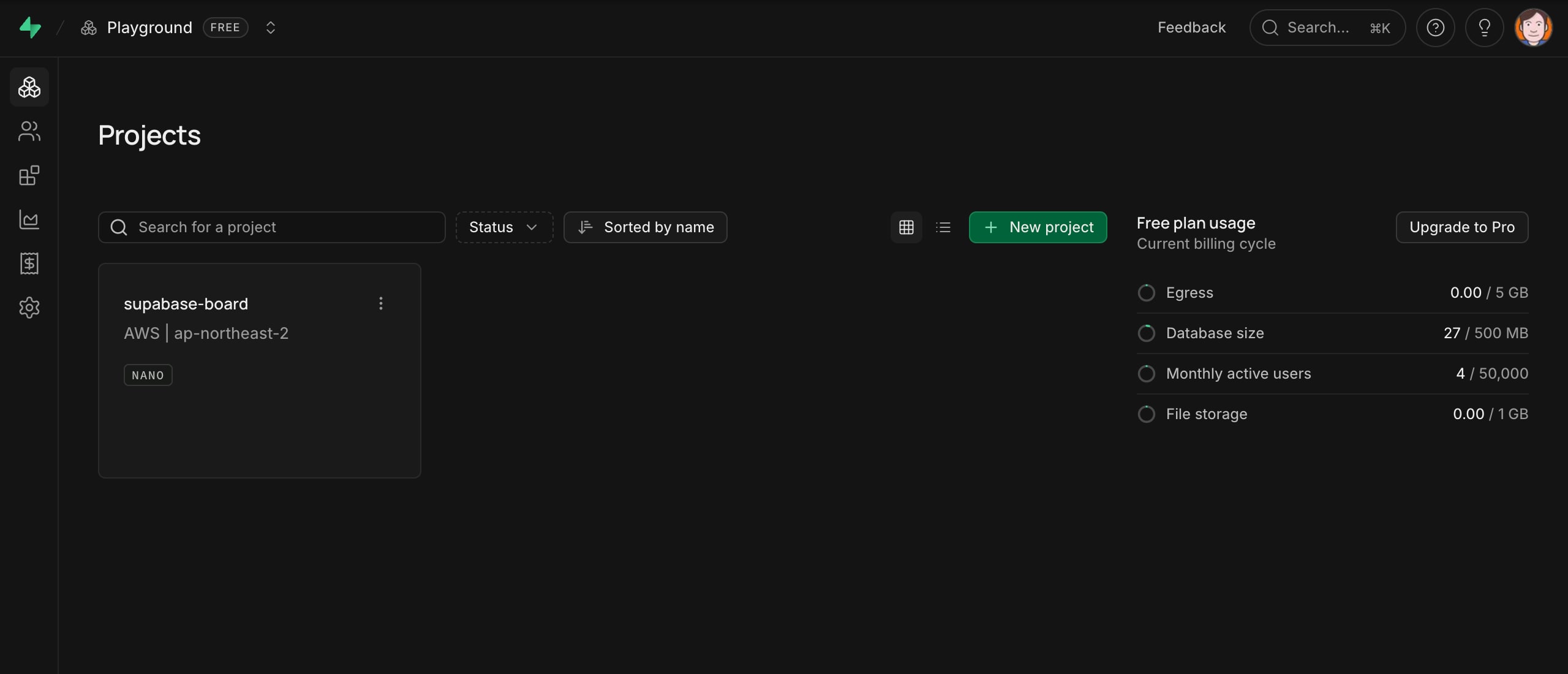Screen dimensions: 1568x674
Task: Click the Supabase logo icon
Action: tap(30, 28)
